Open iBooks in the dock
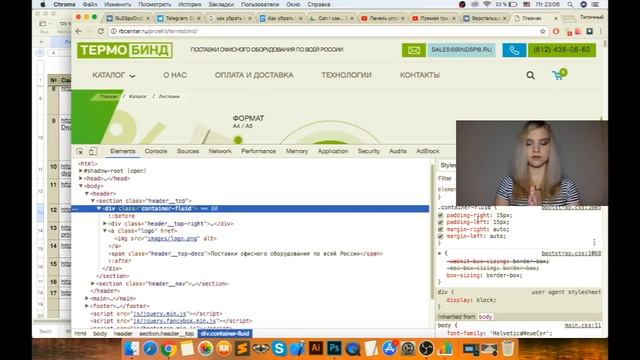The image size is (640, 360). coord(224,349)
